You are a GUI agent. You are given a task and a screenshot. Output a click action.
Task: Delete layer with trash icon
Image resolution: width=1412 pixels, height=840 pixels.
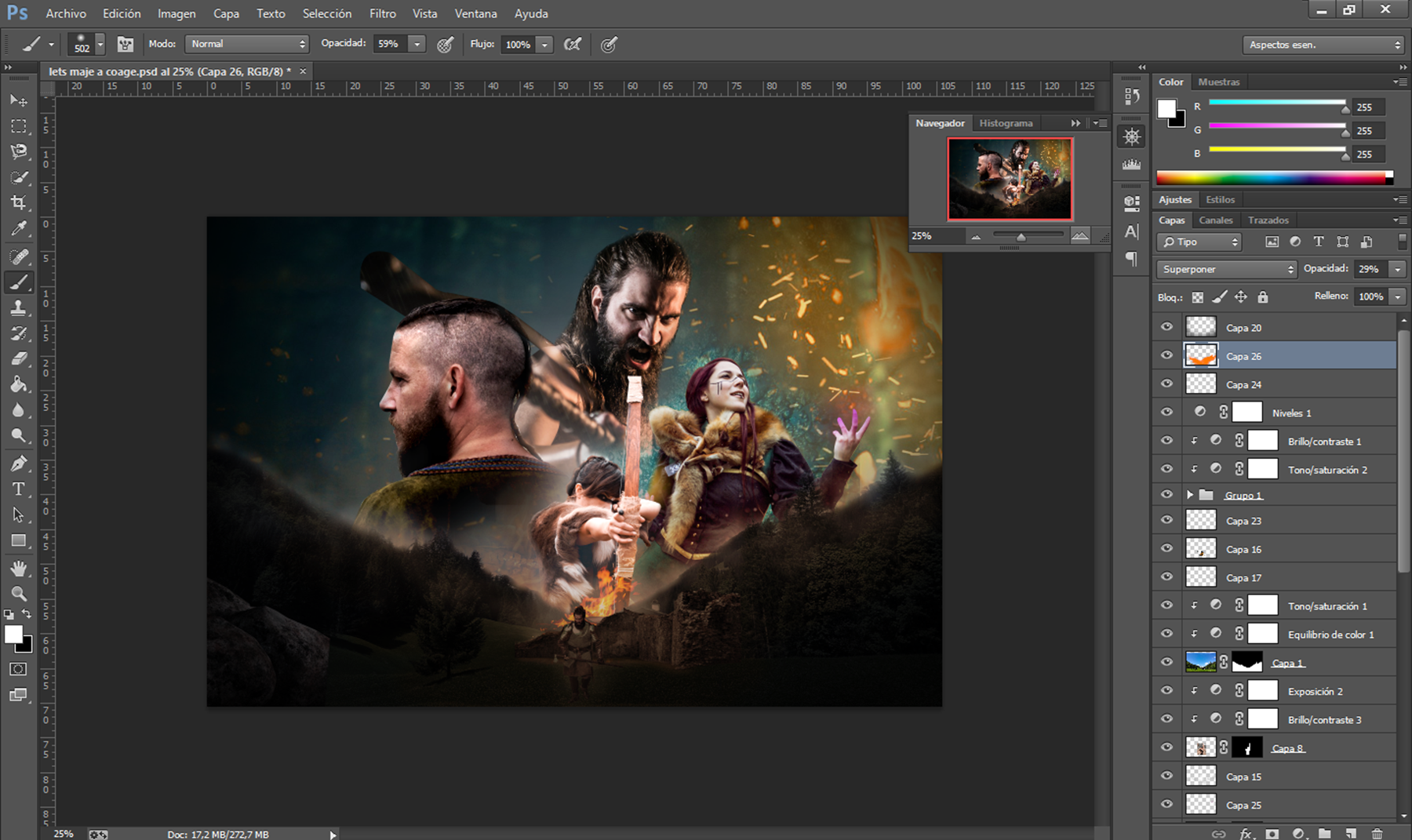pyautogui.click(x=1377, y=834)
